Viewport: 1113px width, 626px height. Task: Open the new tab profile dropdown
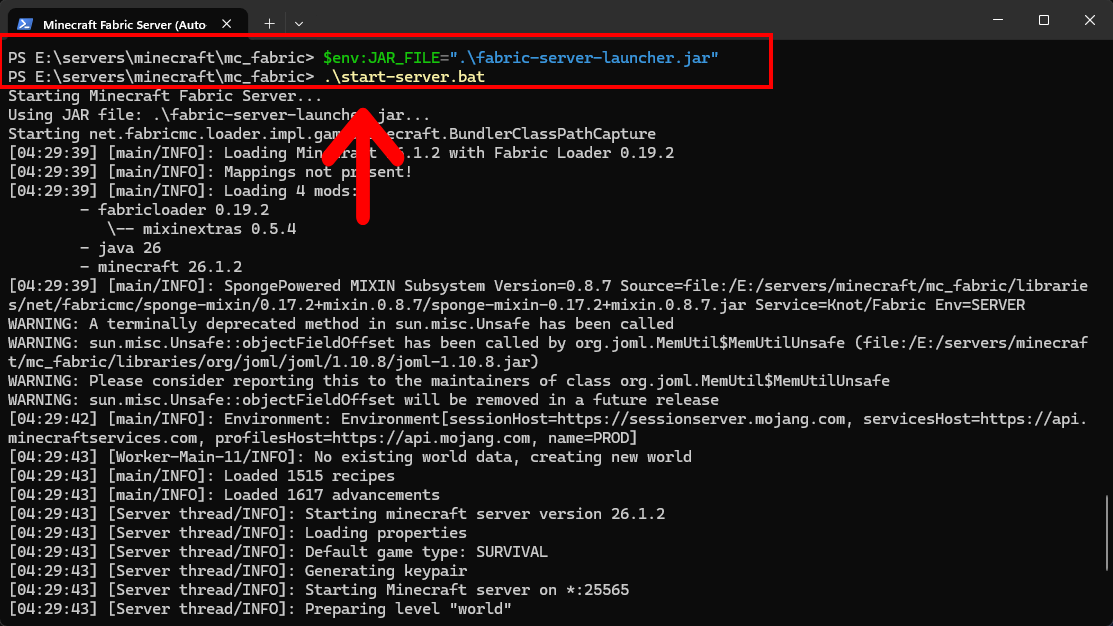coord(299,24)
